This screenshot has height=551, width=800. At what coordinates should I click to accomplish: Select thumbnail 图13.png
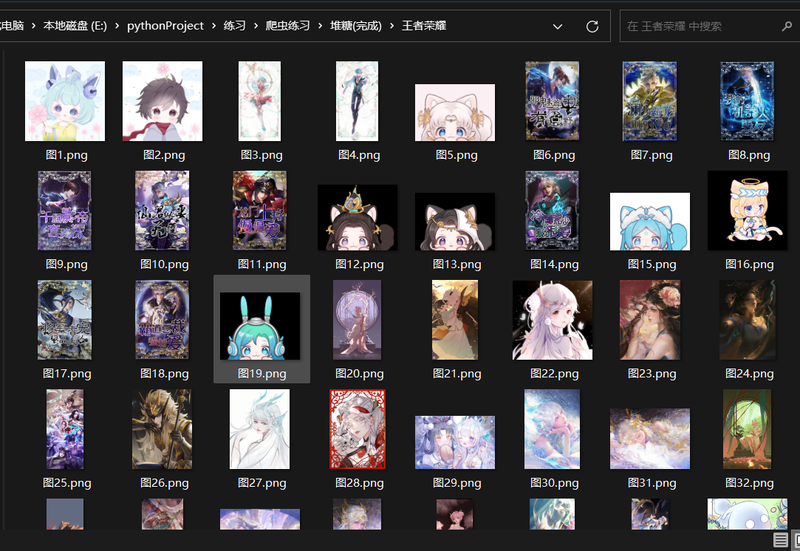pos(455,221)
